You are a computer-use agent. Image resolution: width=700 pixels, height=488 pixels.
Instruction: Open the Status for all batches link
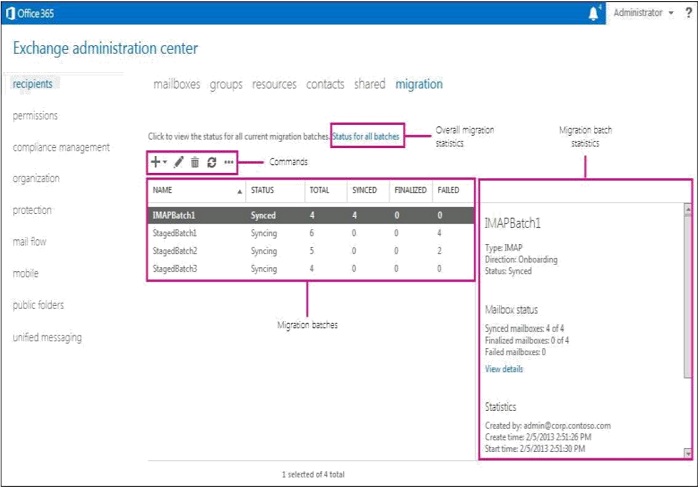(366, 137)
